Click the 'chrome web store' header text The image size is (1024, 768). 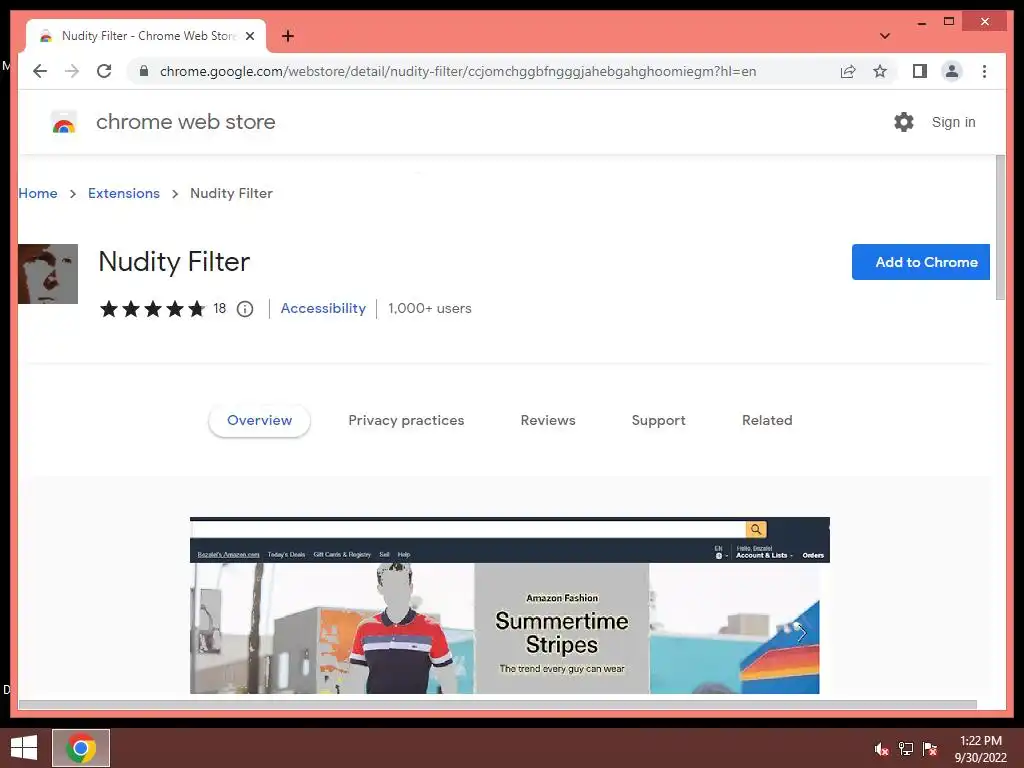pyautogui.click(x=186, y=122)
